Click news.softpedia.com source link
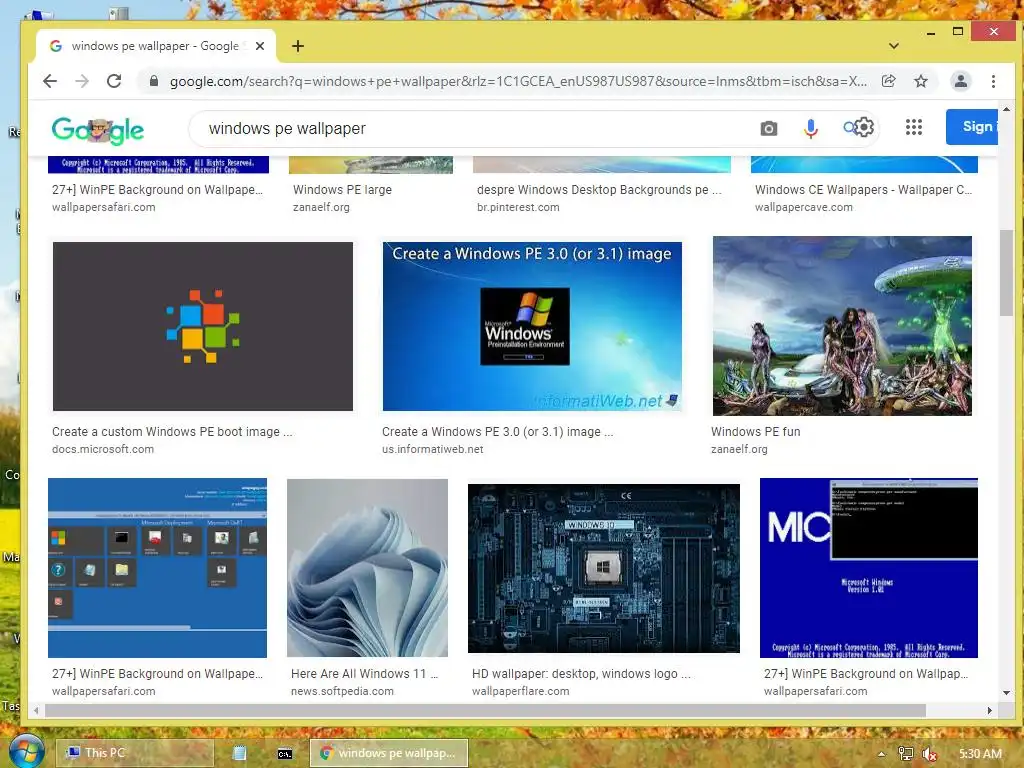 [x=342, y=691]
